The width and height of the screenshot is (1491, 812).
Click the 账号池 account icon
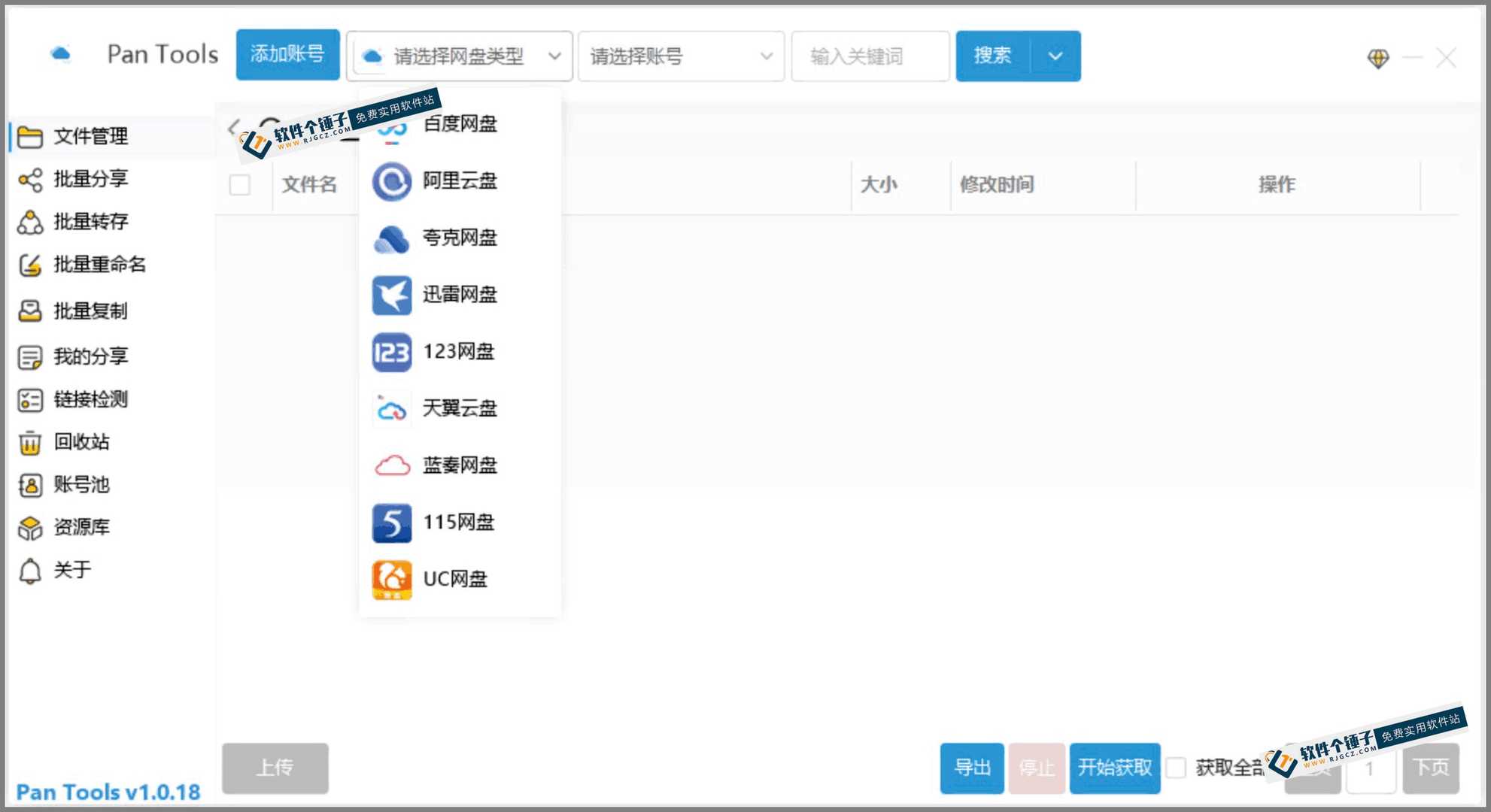[30, 486]
